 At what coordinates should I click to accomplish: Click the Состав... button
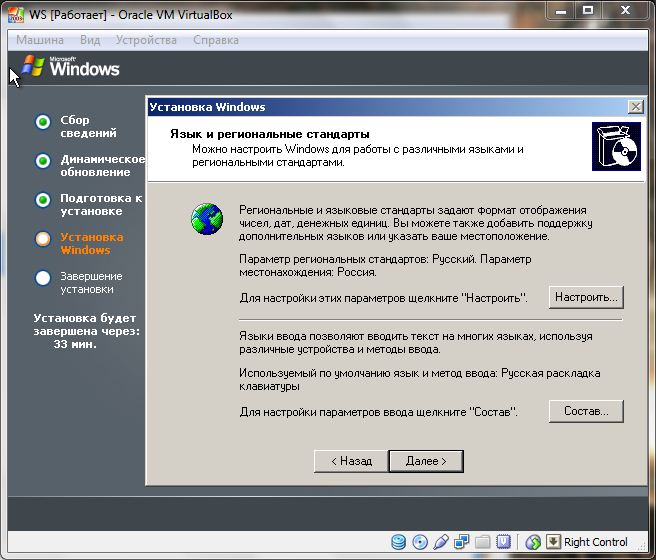coord(586,411)
